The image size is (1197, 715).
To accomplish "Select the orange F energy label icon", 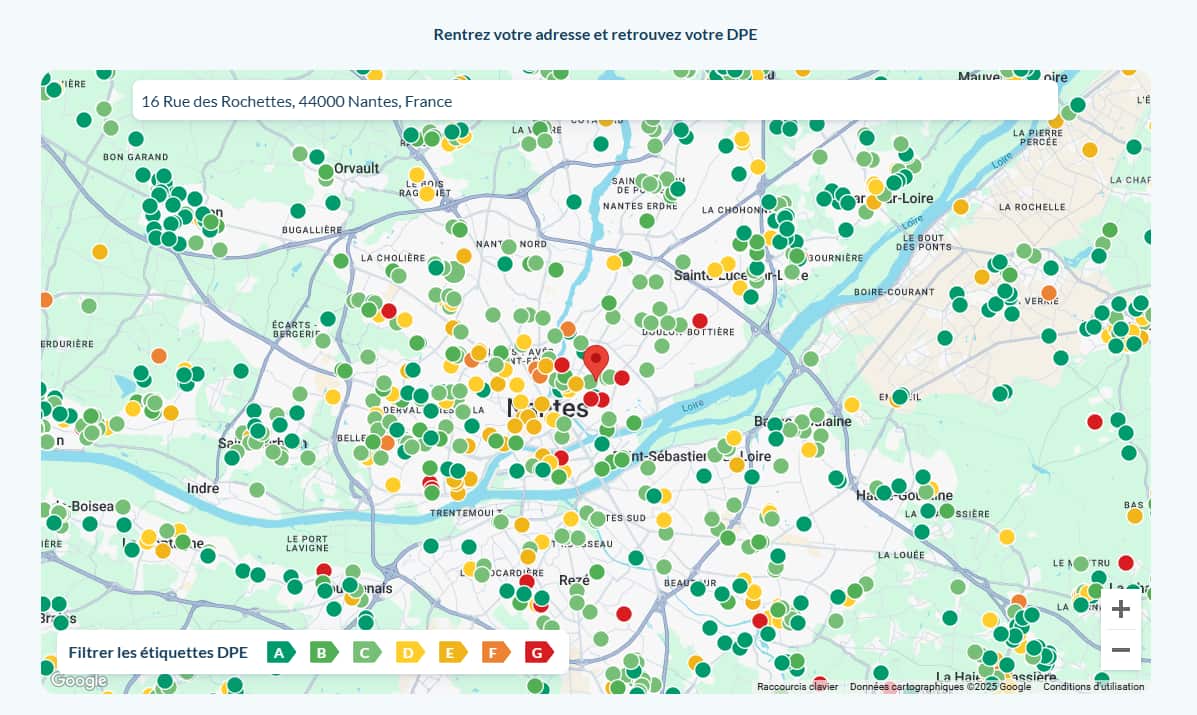I will (x=496, y=652).
